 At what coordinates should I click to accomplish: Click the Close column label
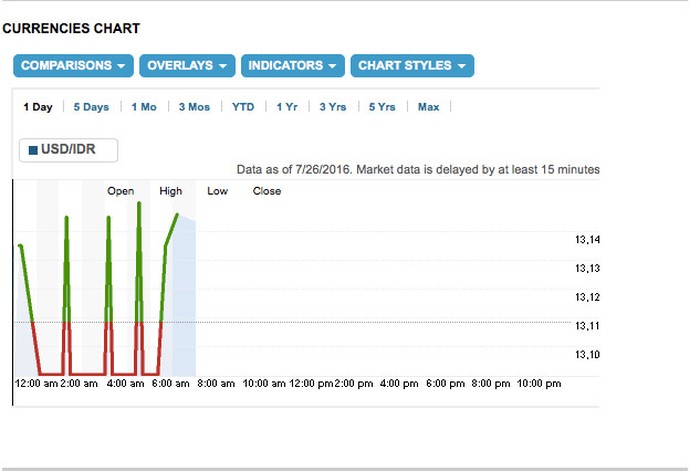266,191
